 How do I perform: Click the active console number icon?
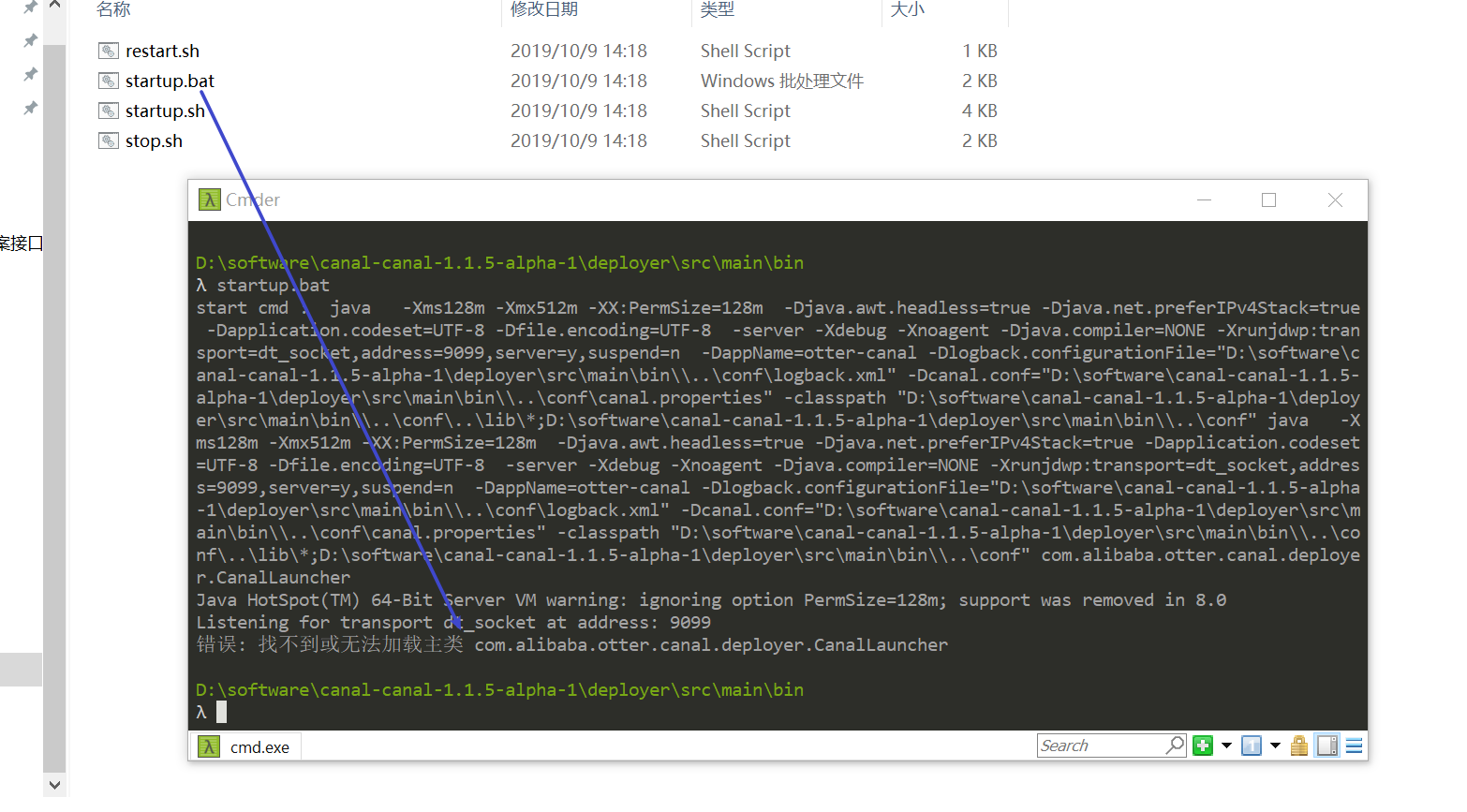[1252, 746]
